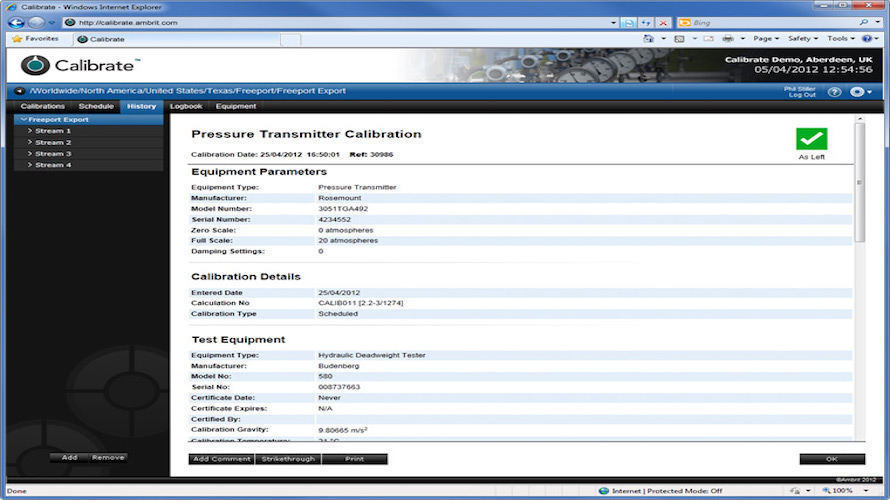The width and height of the screenshot is (890, 500).
Task: Click the Ref 30986 text
Action: 371,154
